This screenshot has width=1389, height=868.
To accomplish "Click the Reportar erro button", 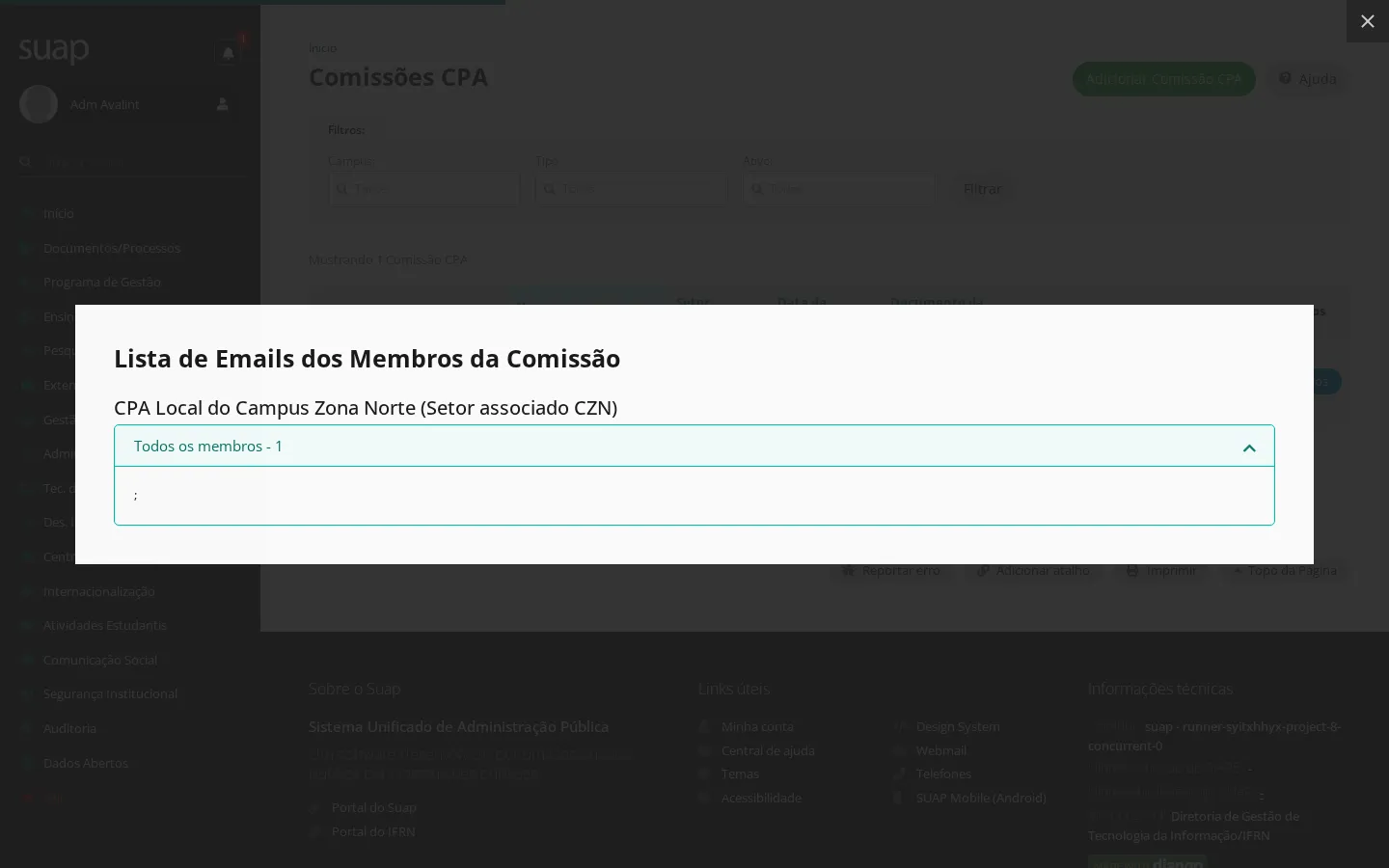I will [x=891, y=571].
